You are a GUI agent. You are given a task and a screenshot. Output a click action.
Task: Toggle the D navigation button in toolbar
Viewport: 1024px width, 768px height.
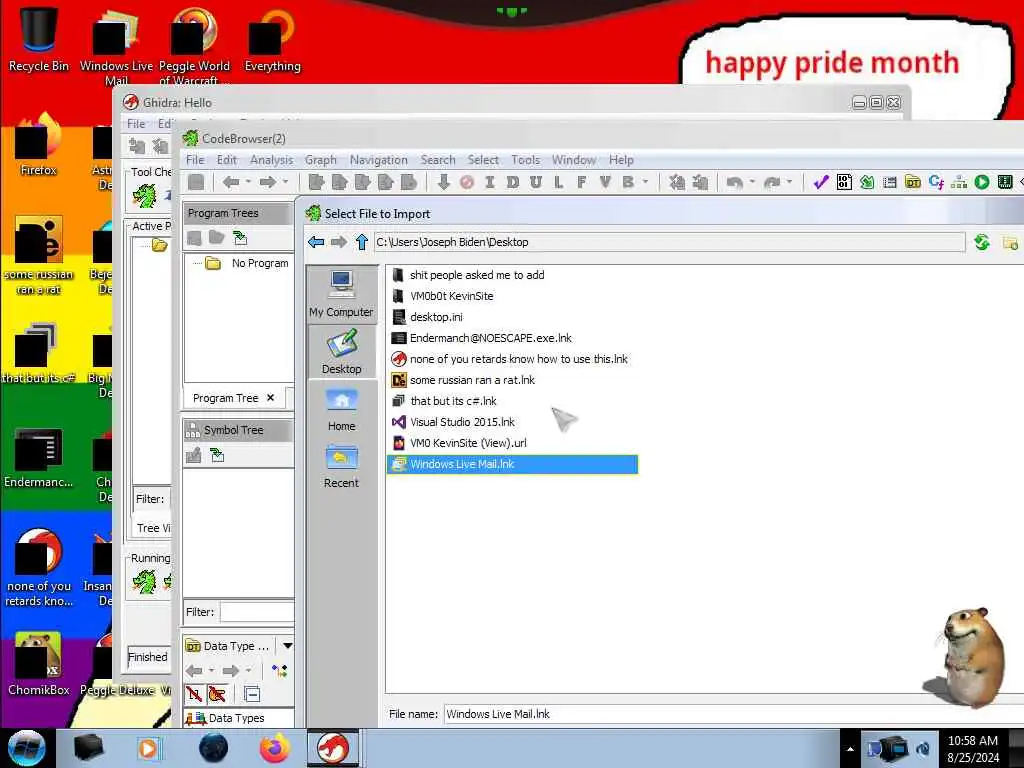[513, 182]
